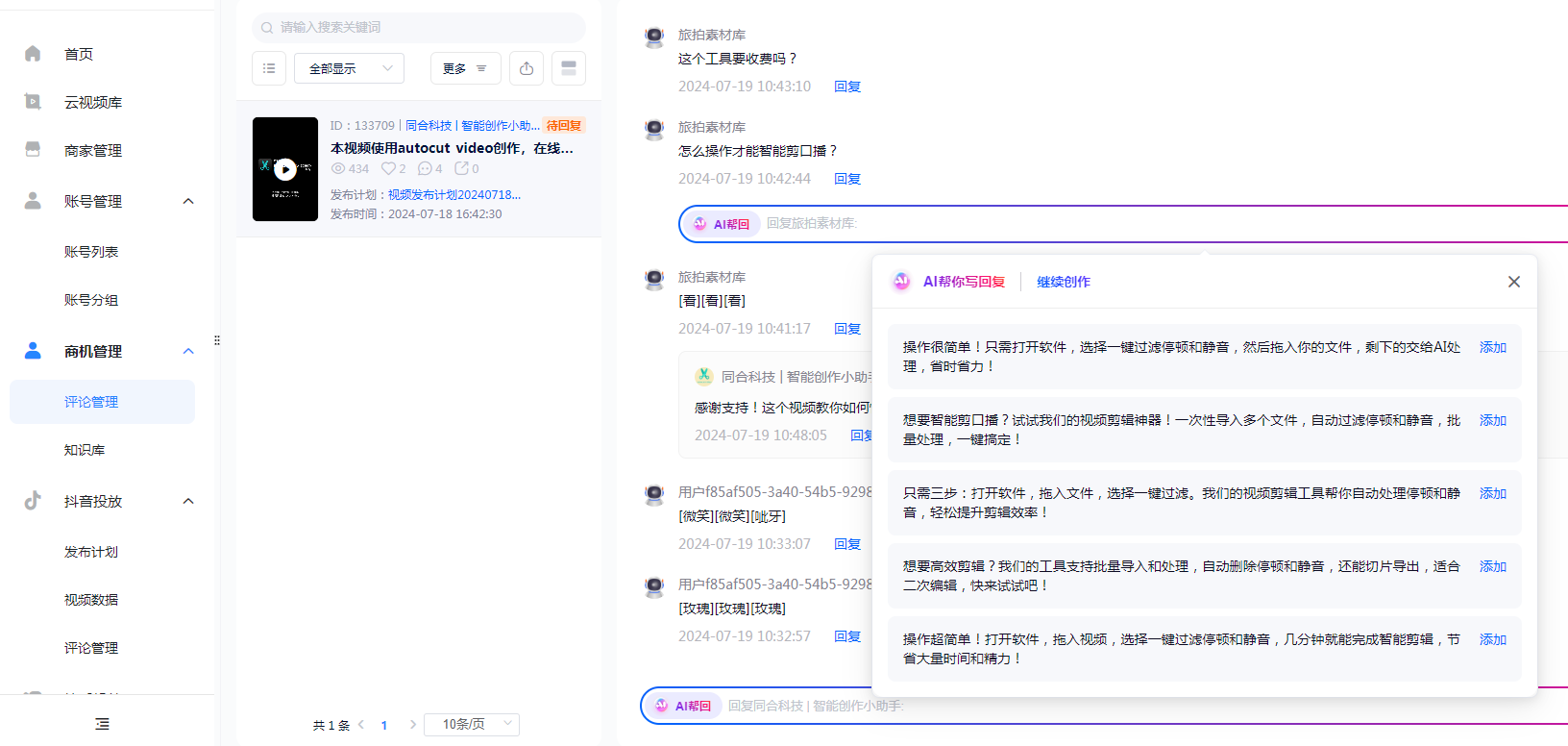
Task: Click avatar of [看][看][看] comment
Action: coord(654,280)
